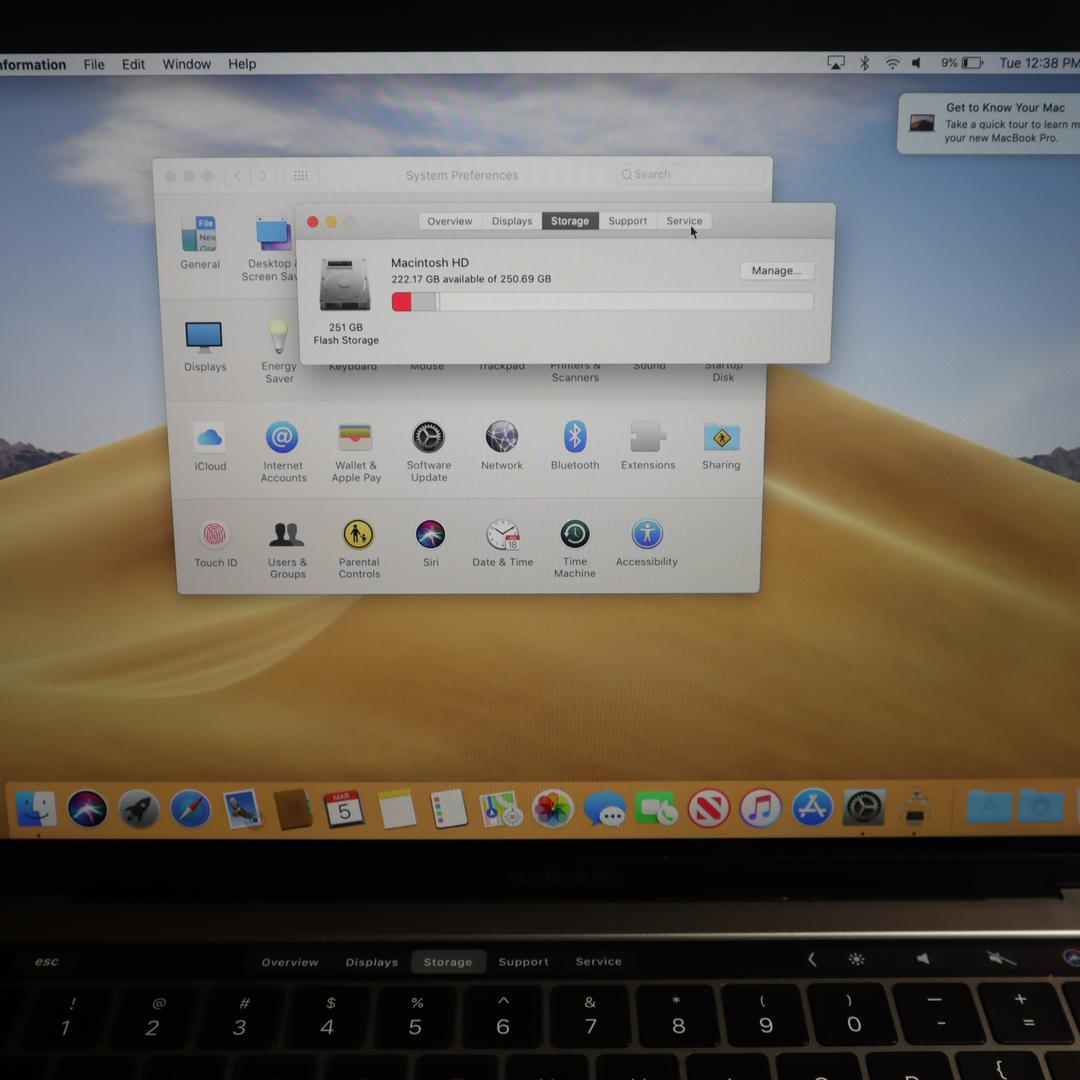Open iCloud preferences

coord(209,437)
